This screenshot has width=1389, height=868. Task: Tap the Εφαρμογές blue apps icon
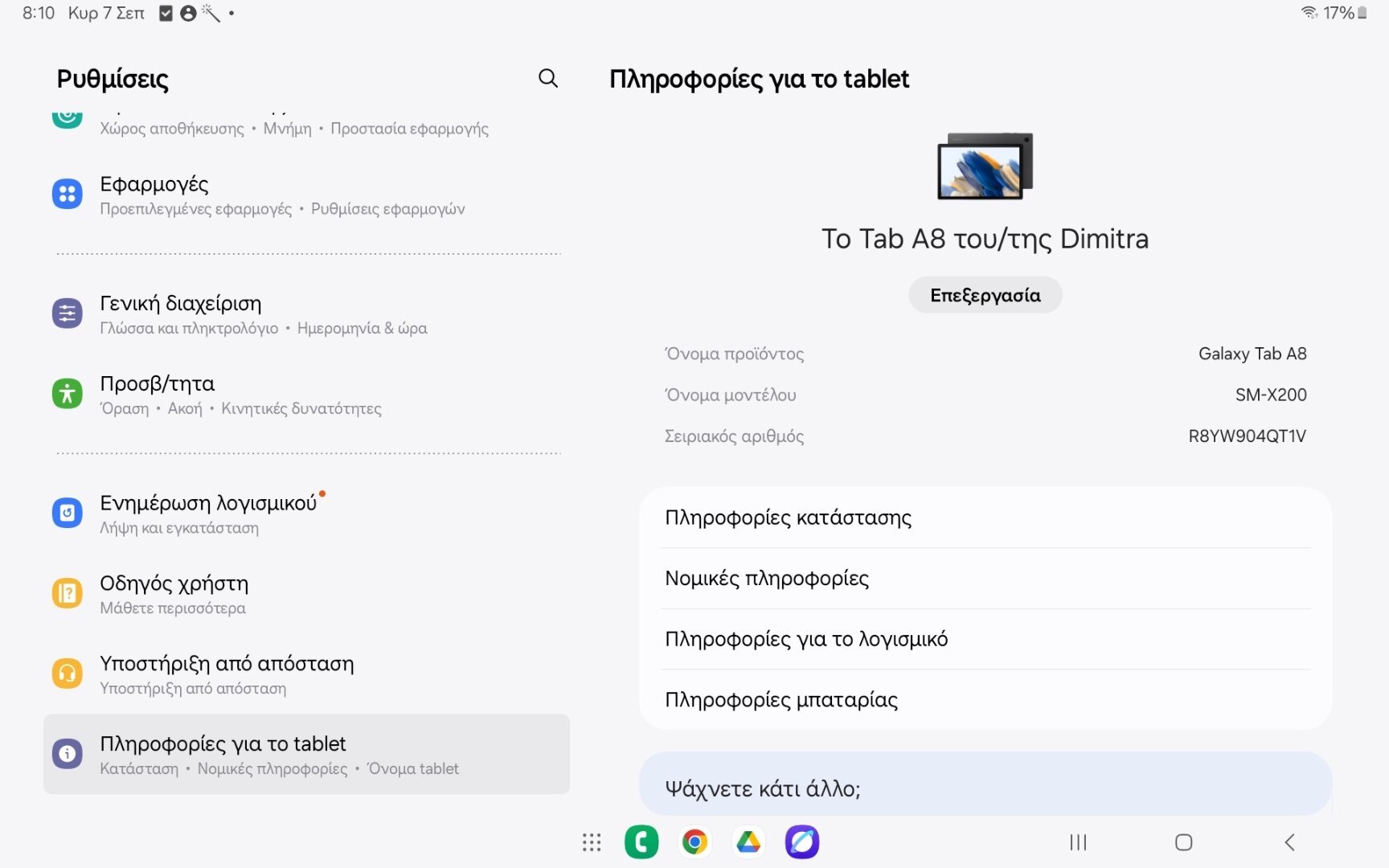click(x=68, y=194)
